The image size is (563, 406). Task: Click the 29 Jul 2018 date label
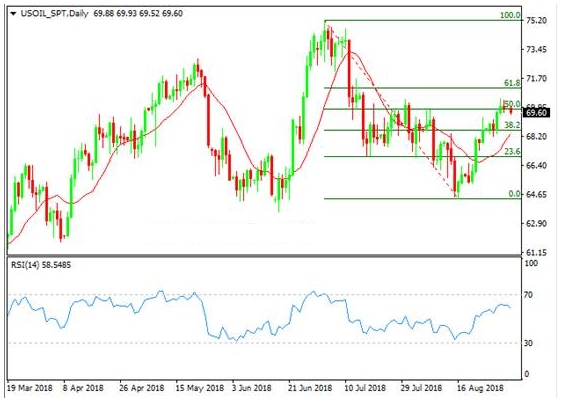422,388
